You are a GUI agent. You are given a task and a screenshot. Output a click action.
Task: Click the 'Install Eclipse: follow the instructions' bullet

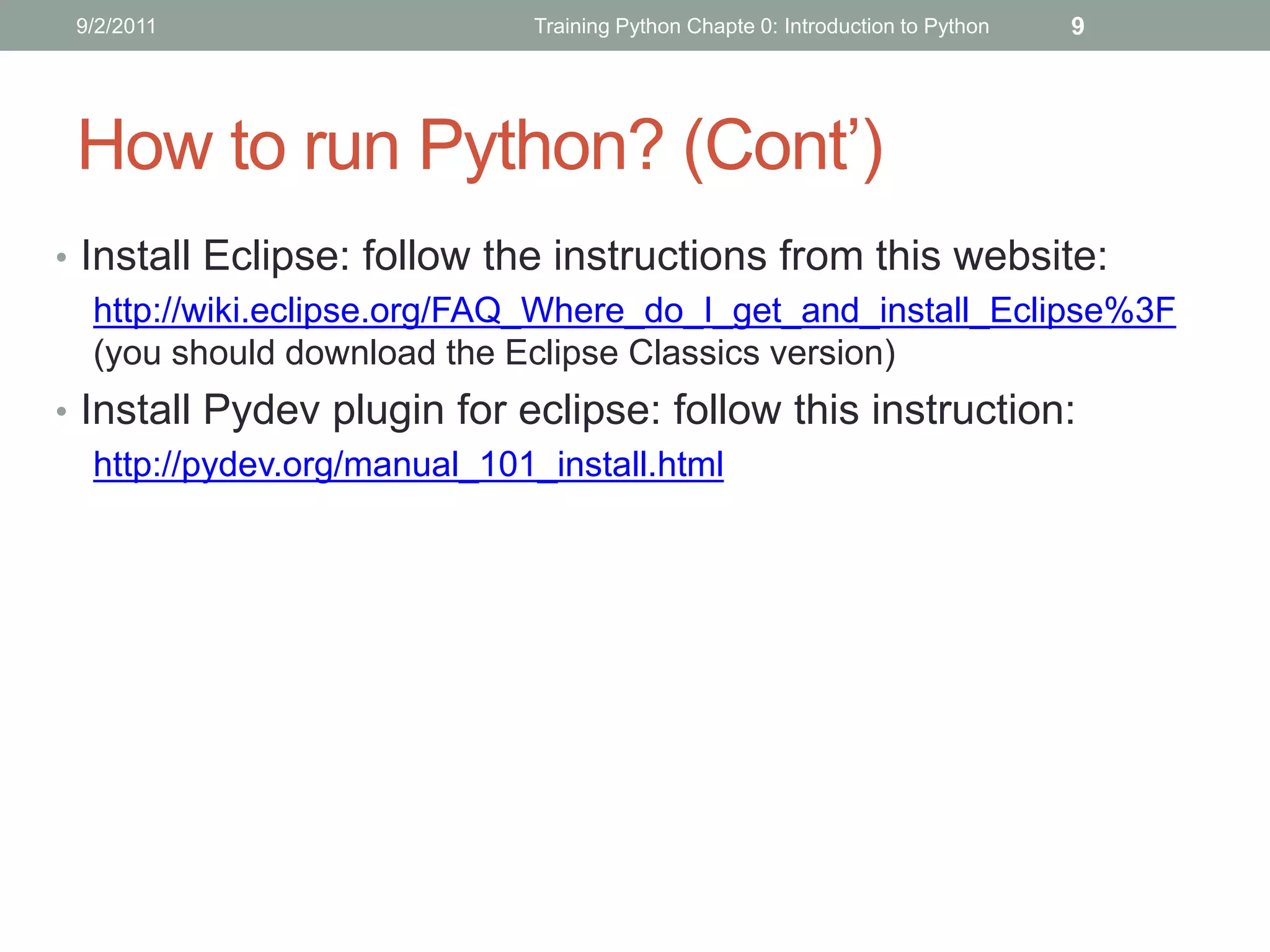click(594, 256)
